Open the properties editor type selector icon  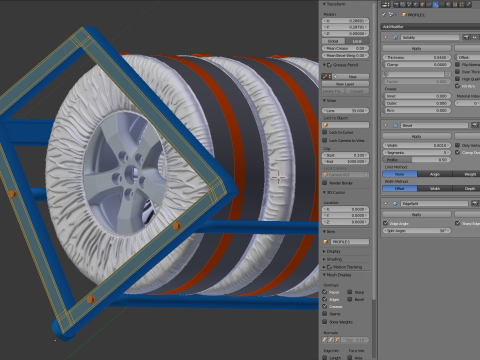click(x=386, y=5)
